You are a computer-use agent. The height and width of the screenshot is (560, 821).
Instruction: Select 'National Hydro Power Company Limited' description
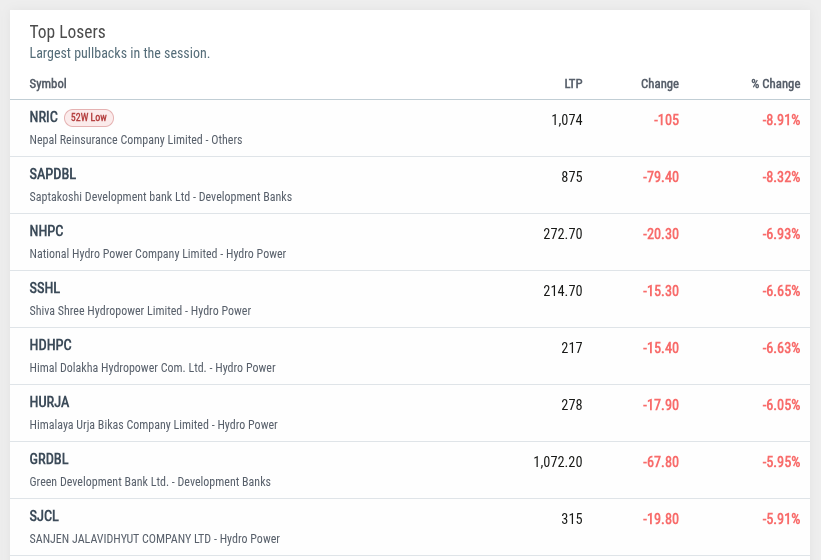pyautogui.click(x=123, y=254)
